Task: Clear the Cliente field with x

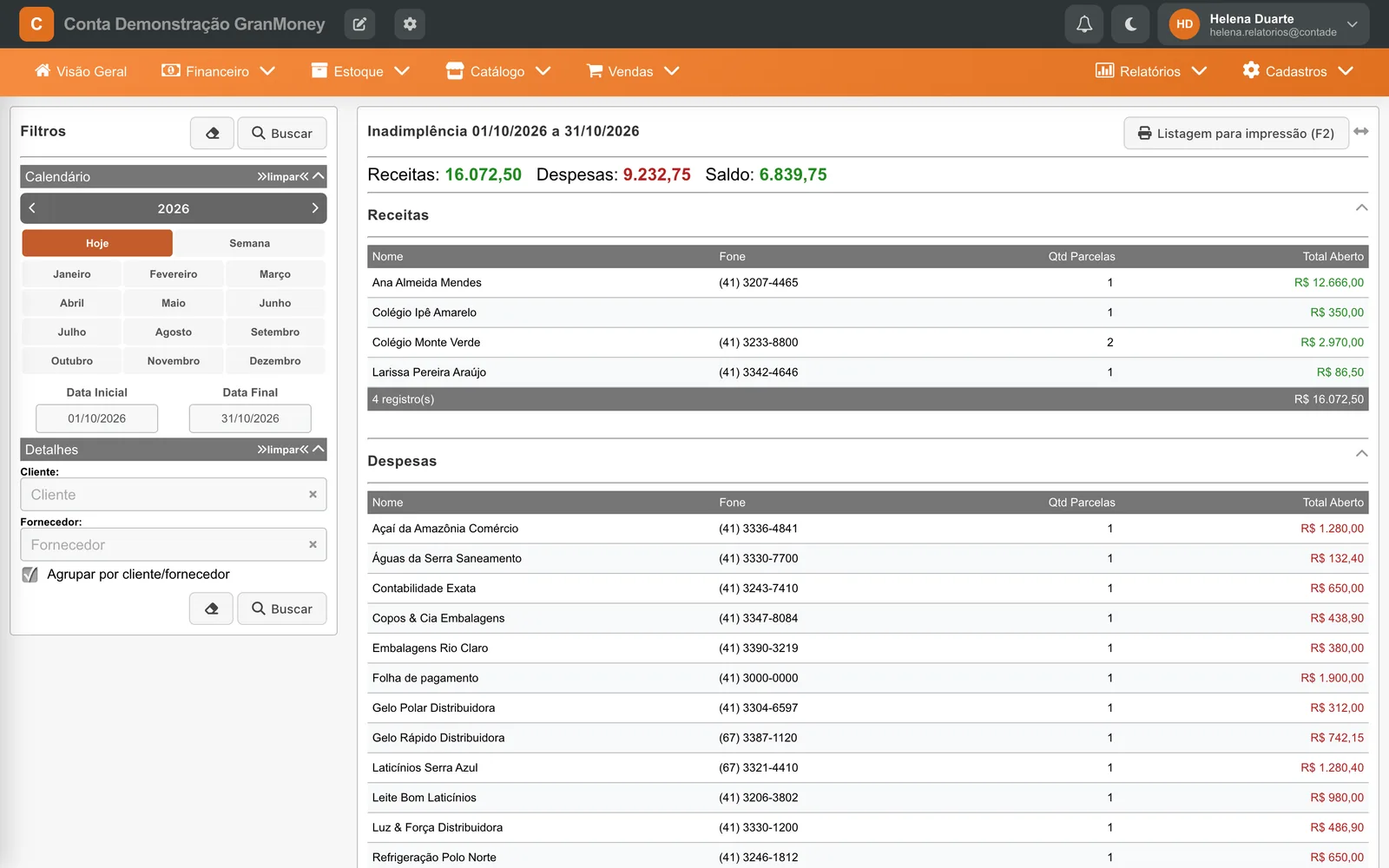Action: (313, 494)
